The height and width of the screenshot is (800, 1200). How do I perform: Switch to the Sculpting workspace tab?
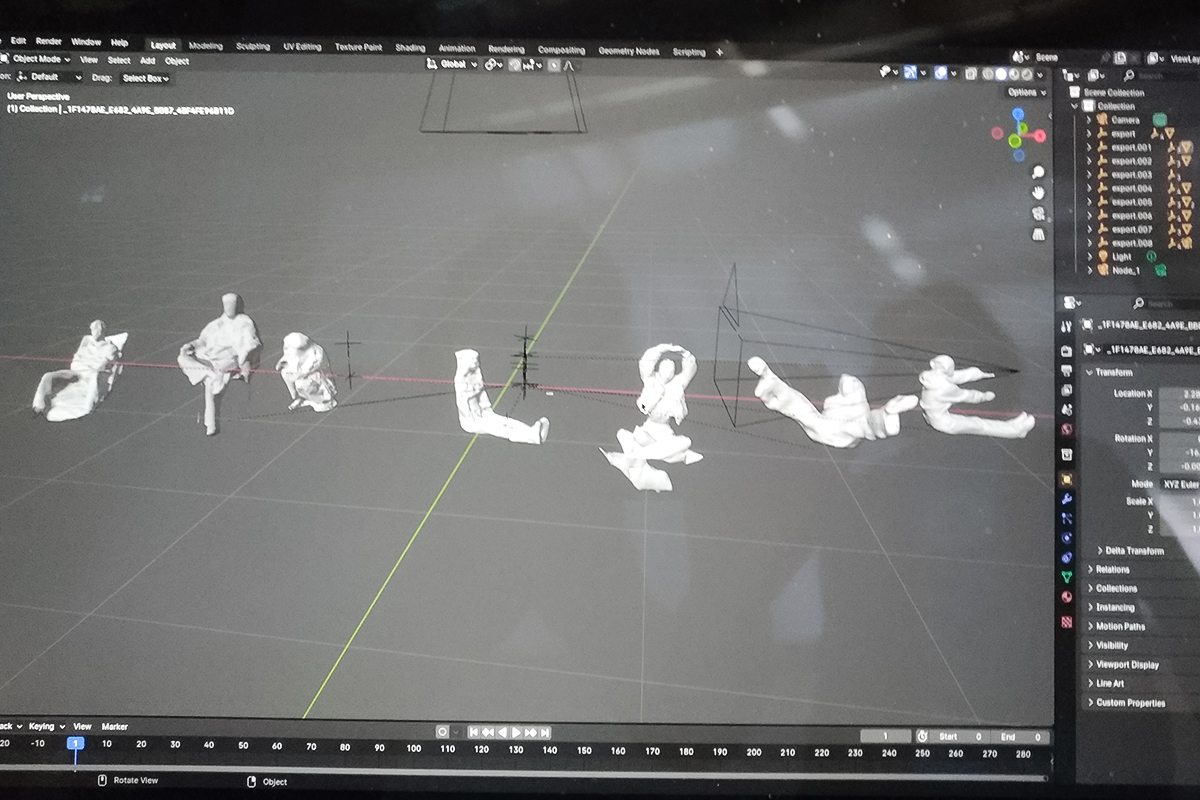click(252, 46)
